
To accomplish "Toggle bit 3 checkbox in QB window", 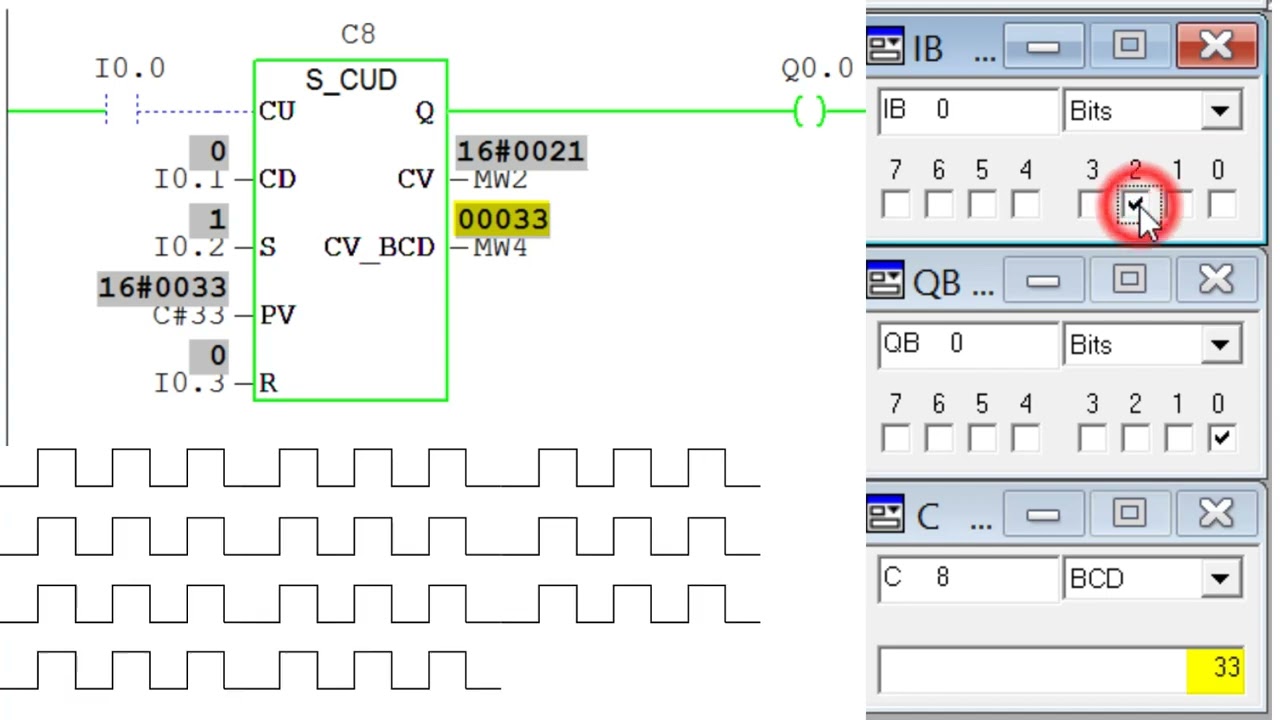I will (1092, 438).
